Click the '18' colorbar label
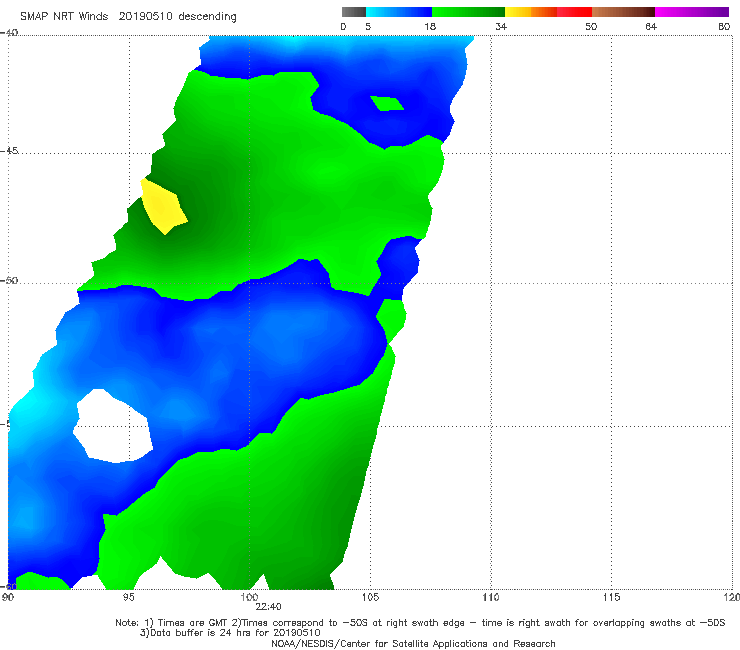Screen dimensions: 740x650 coord(430,27)
